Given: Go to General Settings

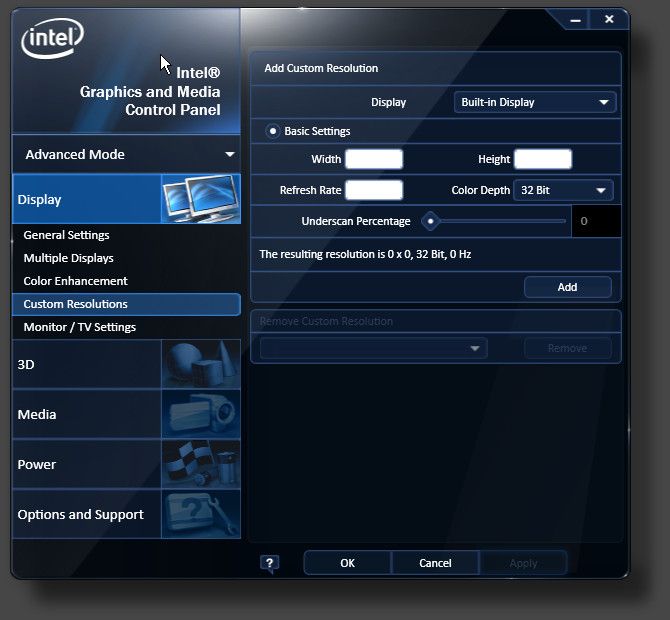Looking at the screenshot, I should click(x=66, y=235).
